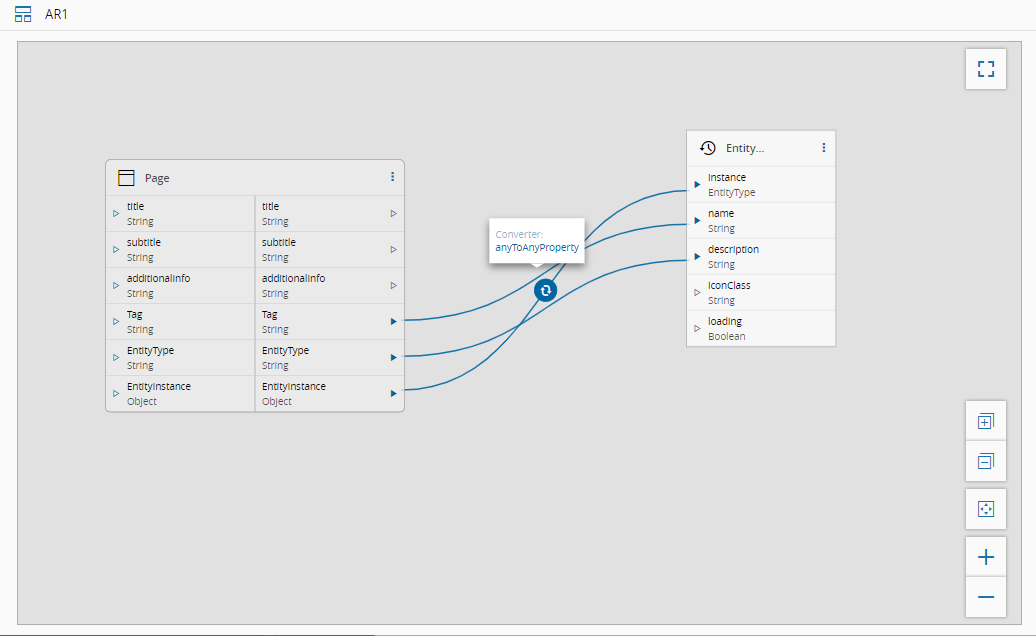The height and width of the screenshot is (636, 1036).
Task: Click output port arrow of Tag
Action: coord(394,321)
